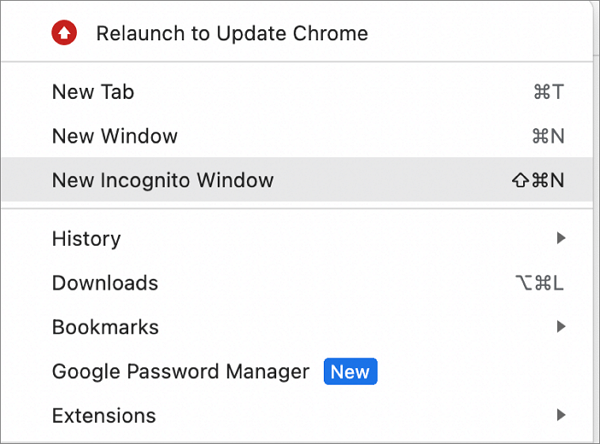Click the ⌥⌘L shortcut beside Downloads

click(x=539, y=283)
